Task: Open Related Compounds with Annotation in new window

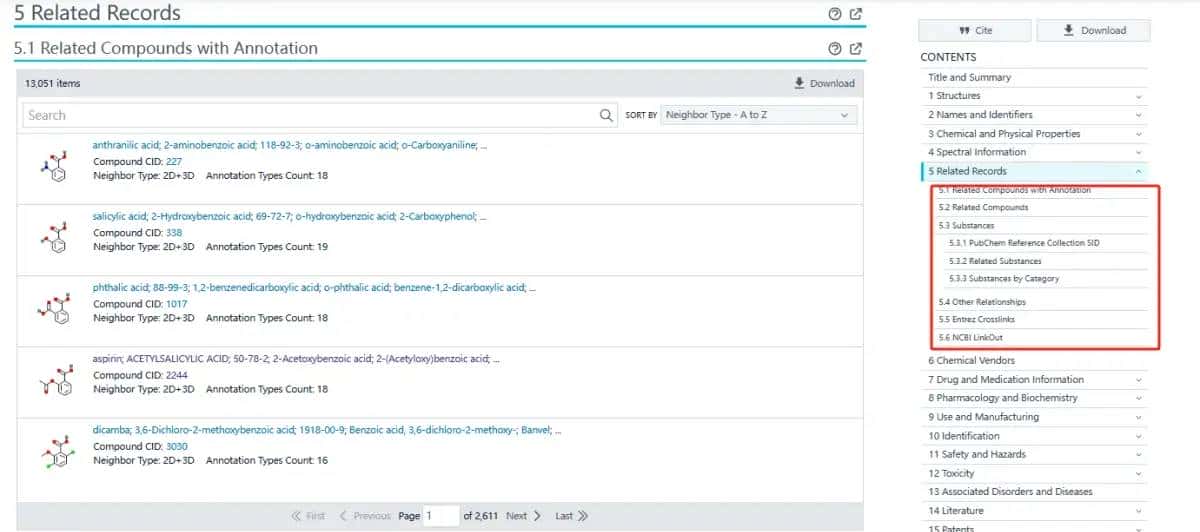Action: 856,49
